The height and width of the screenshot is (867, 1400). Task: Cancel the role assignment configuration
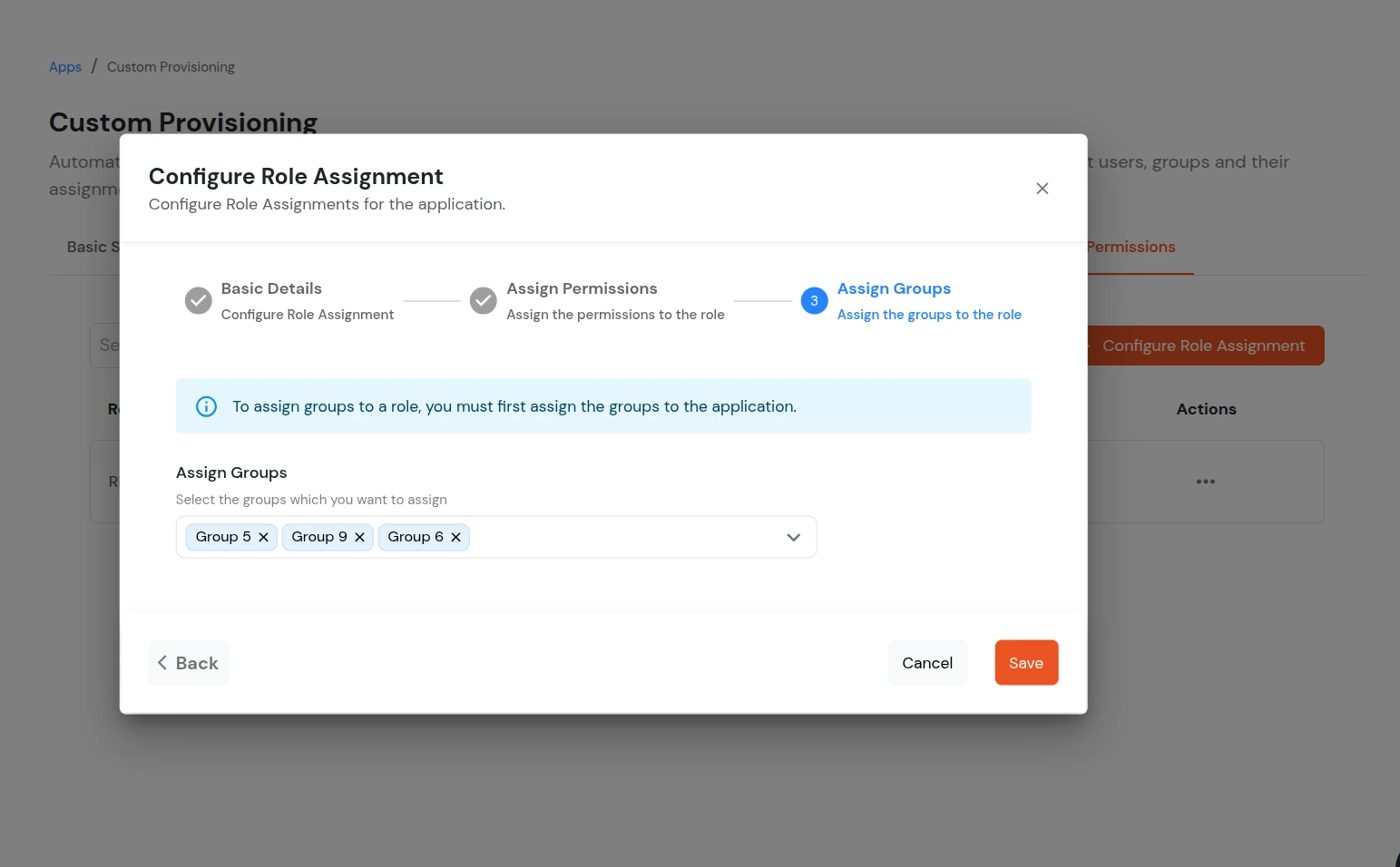[x=927, y=662]
